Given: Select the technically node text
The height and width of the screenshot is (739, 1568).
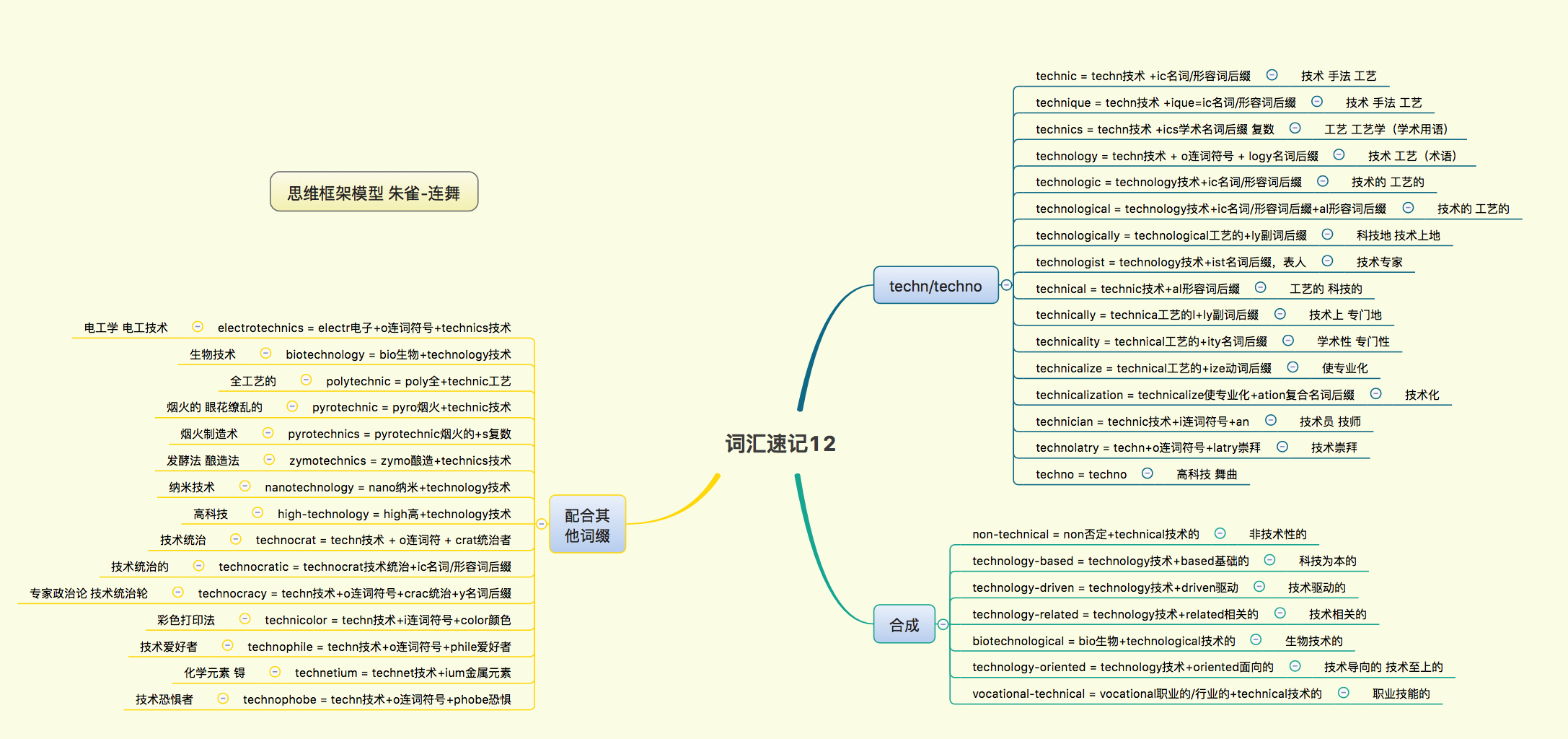Looking at the screenshot, I should [x=1147, y=315].
